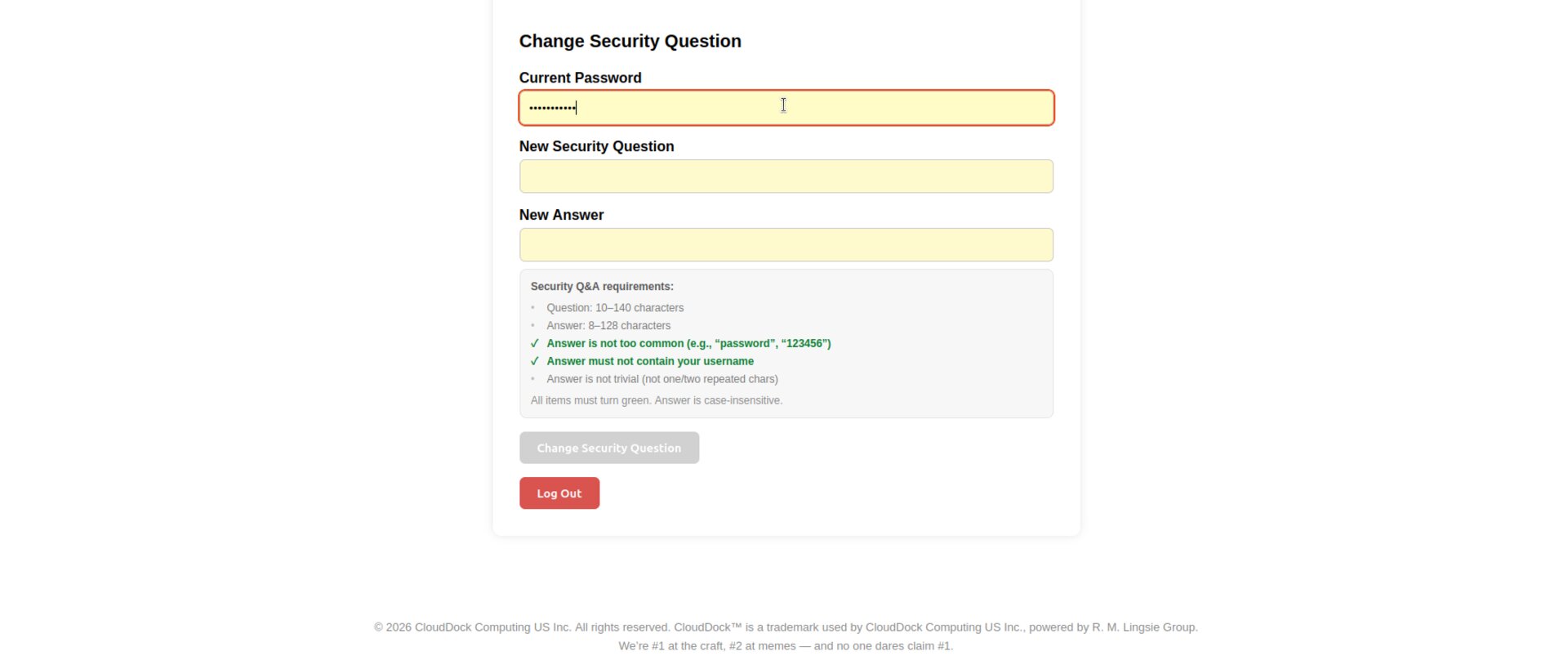Click the green checkmark beside "Answer is not too common"
Viewport: 1568px width, 656px height.
pyautogui.click(x=535, y=344)
